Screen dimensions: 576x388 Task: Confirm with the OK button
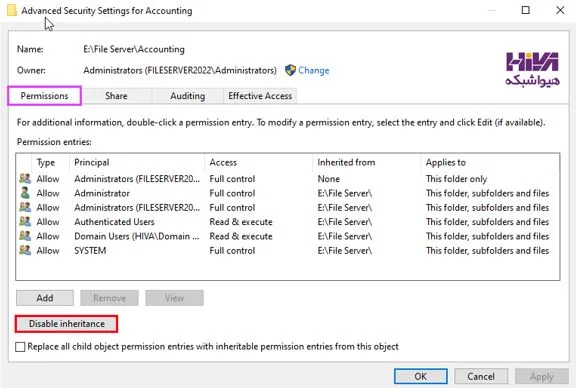pyautogui.click(x=421, y=376)
